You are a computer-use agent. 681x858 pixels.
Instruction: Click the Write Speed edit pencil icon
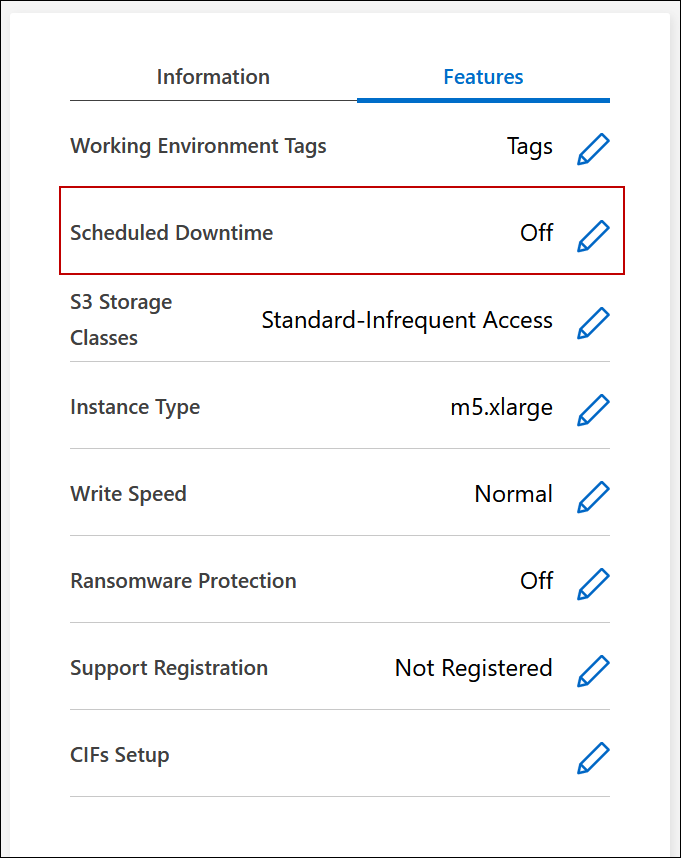point(593,496)
